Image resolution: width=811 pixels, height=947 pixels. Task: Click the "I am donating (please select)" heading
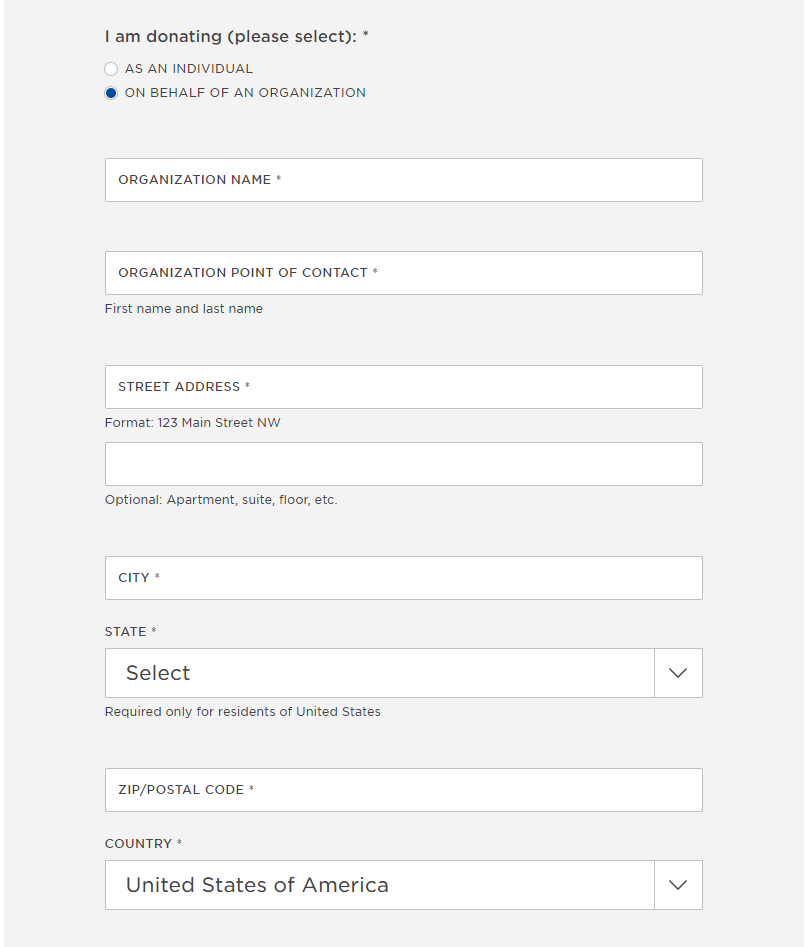pyautogui.click(x=237, y=37)
